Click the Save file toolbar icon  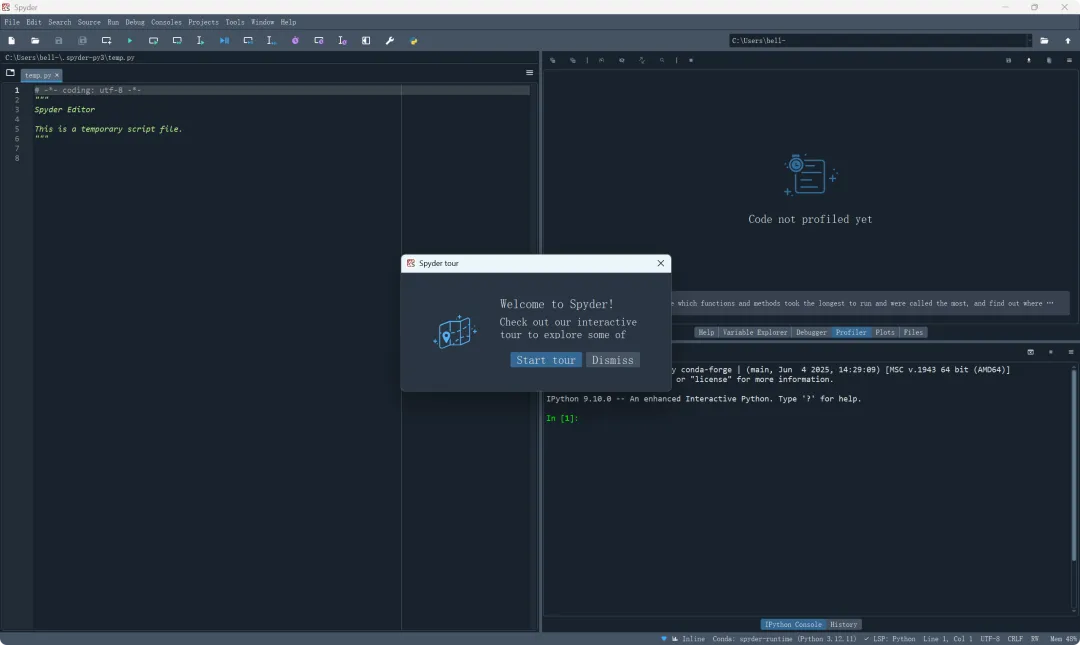pyautogui.click(x=59, y=41)
